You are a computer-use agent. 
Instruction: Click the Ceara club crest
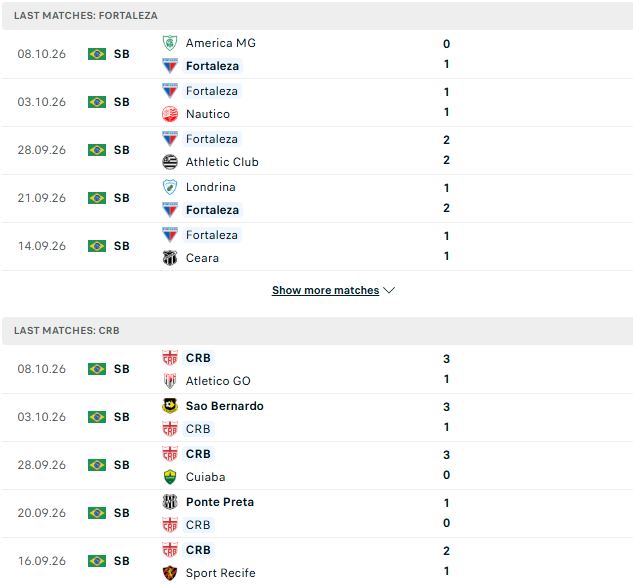point(170,258)
